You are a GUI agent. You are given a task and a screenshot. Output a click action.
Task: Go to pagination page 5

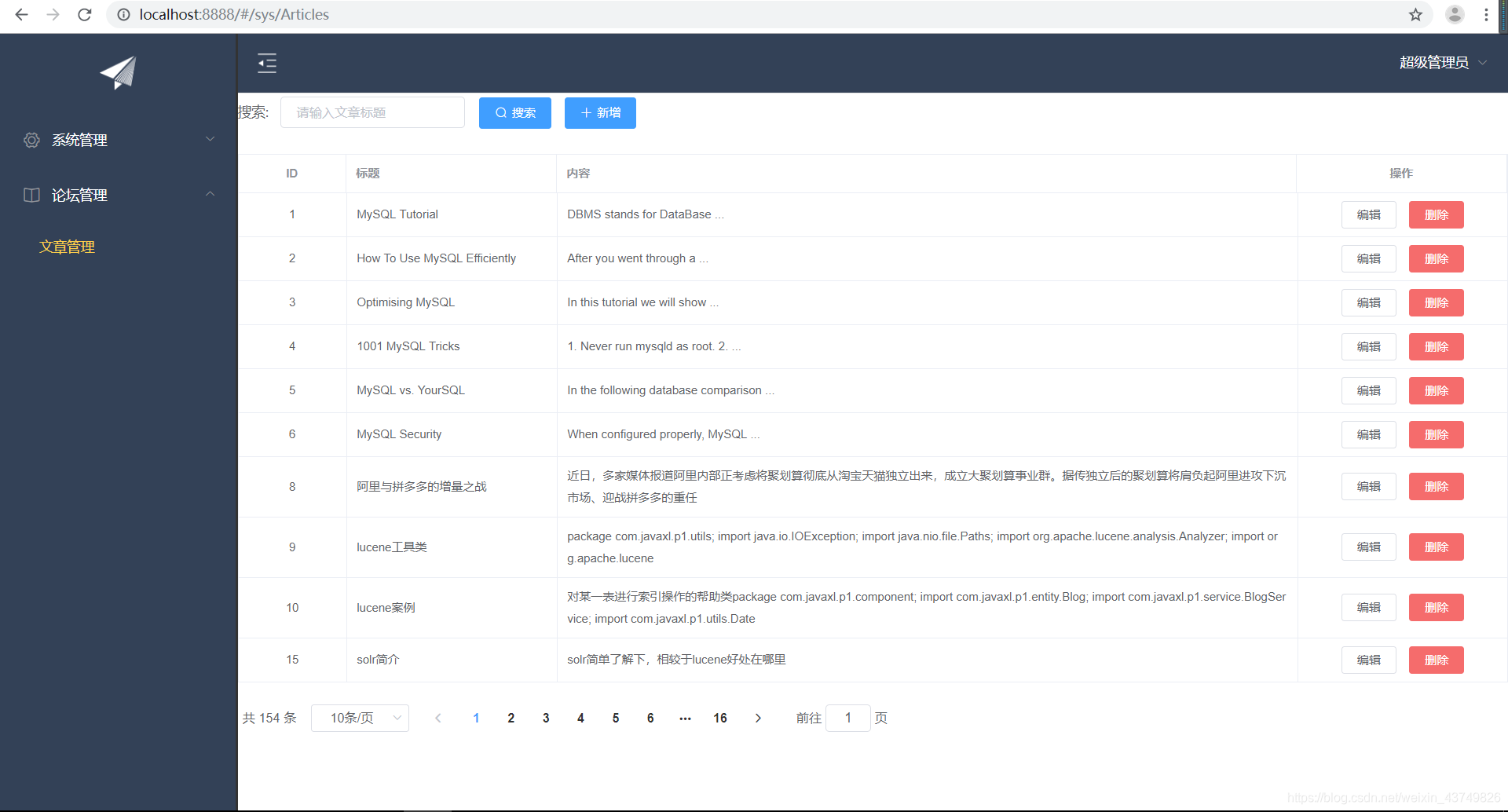pyautogui.click(x=615, y=718)
